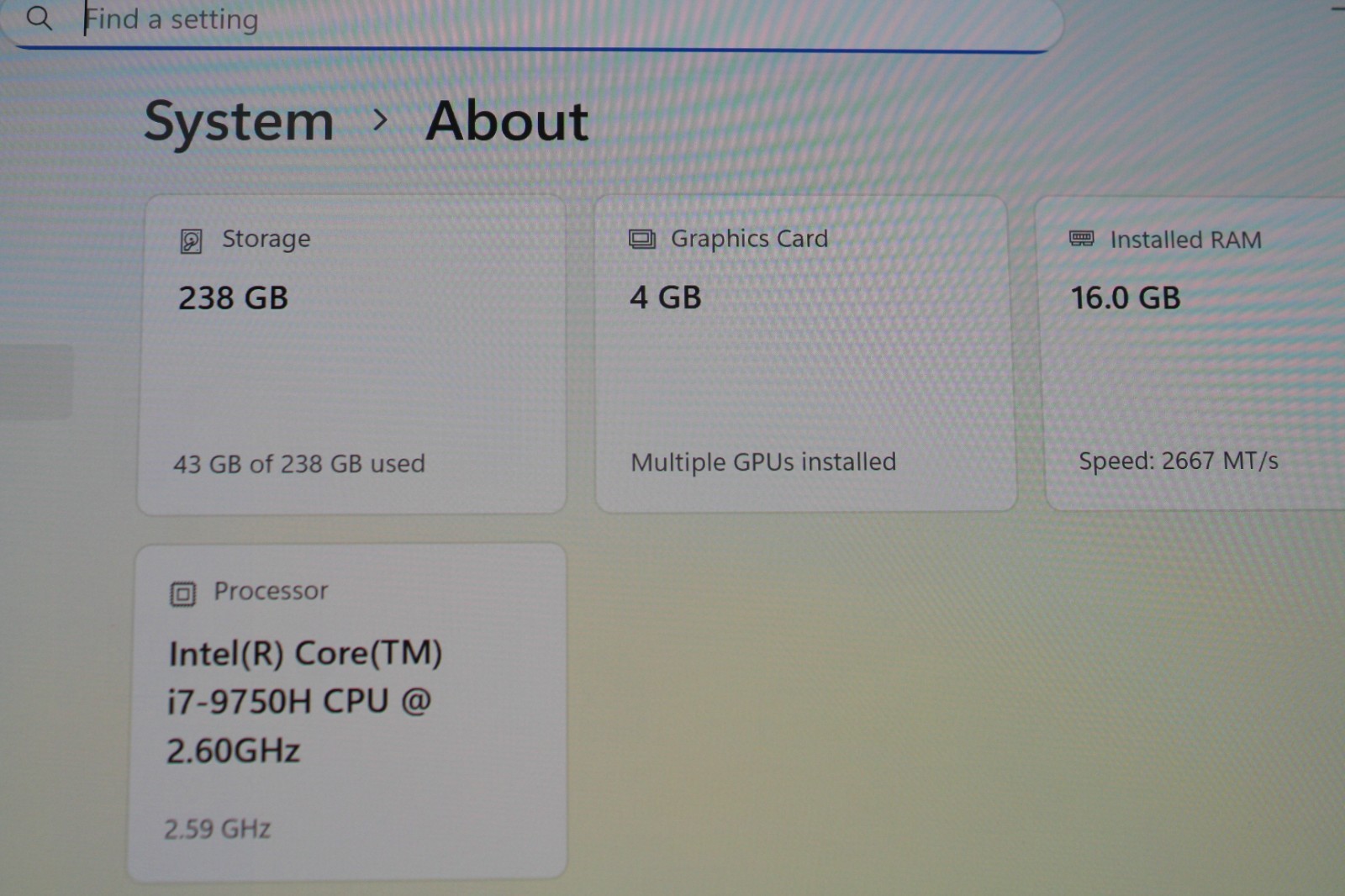Click 43 GB of 238 GB used text
Screen dimensions: 1345x896
tap(299, 464)
